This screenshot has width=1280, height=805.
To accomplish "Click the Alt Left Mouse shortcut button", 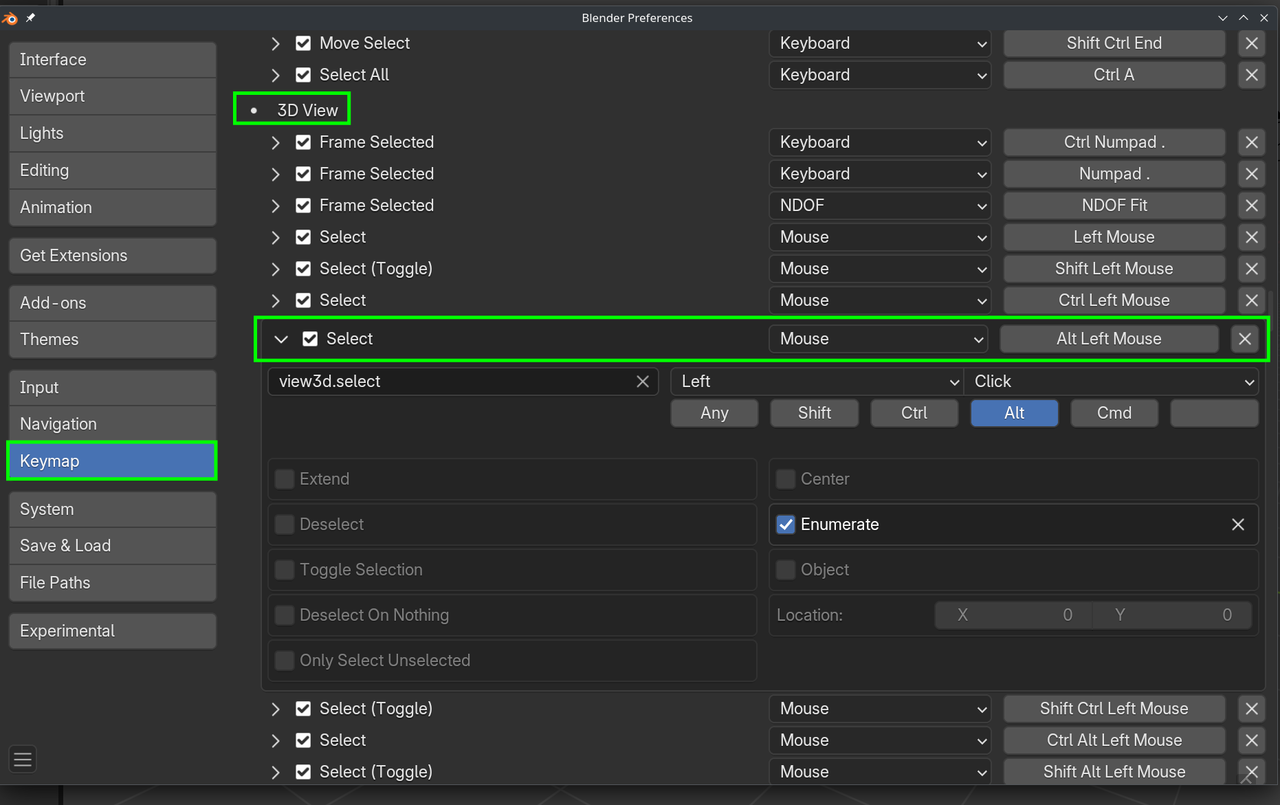I will (1109, 339).
